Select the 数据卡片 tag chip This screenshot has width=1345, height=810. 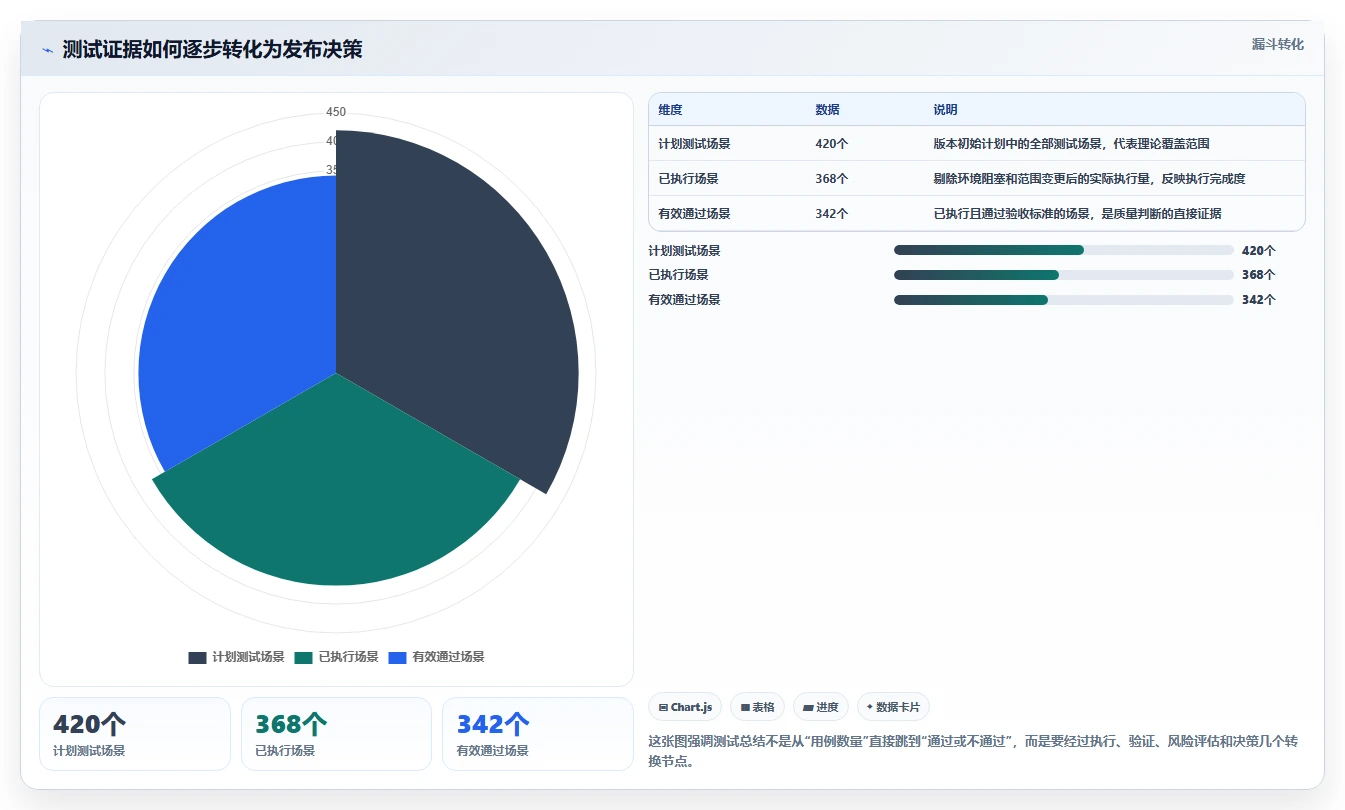[893, 707]
